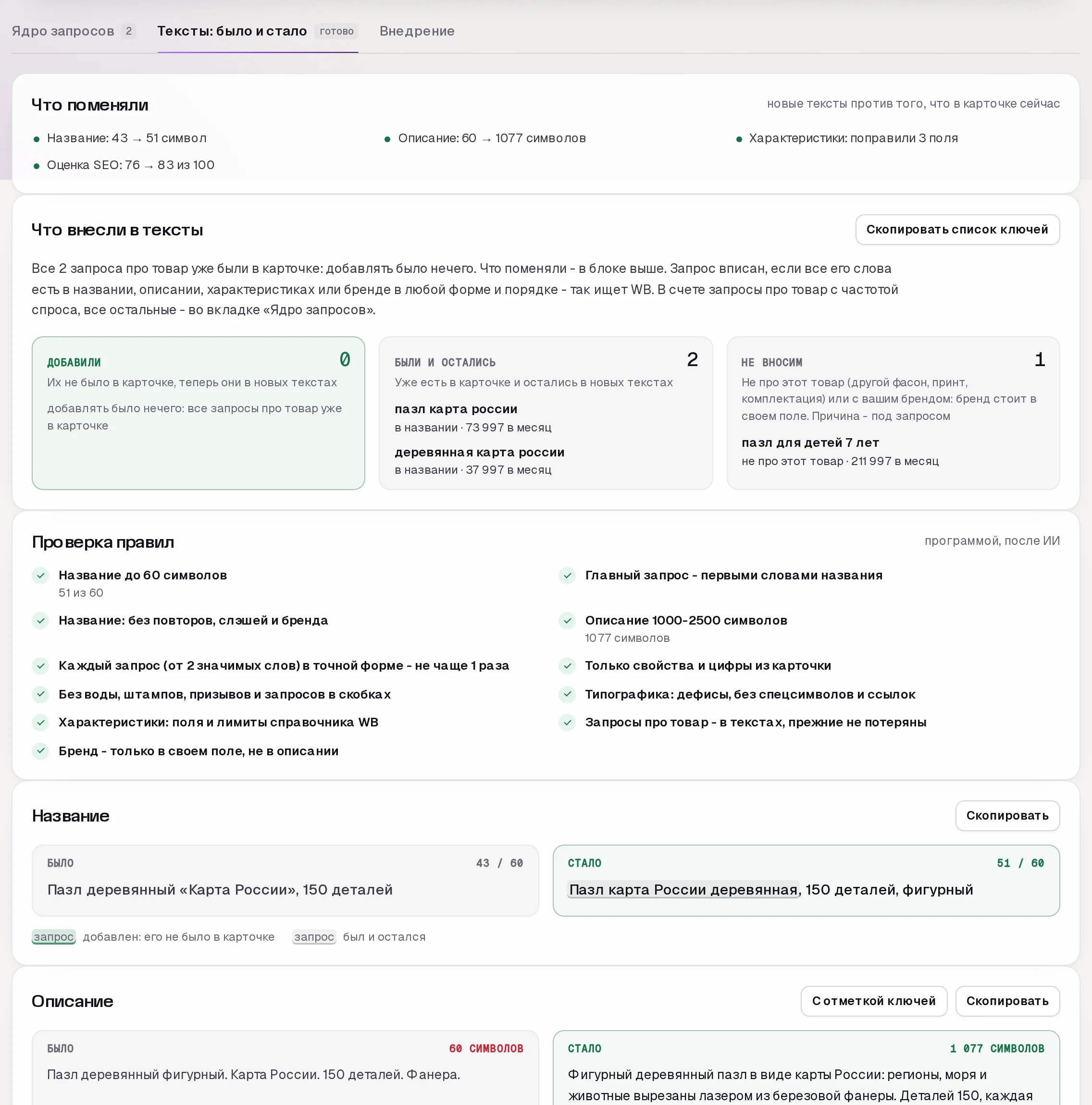Click the «ДОБАВИЛИ» green card

tap(198, 413)
